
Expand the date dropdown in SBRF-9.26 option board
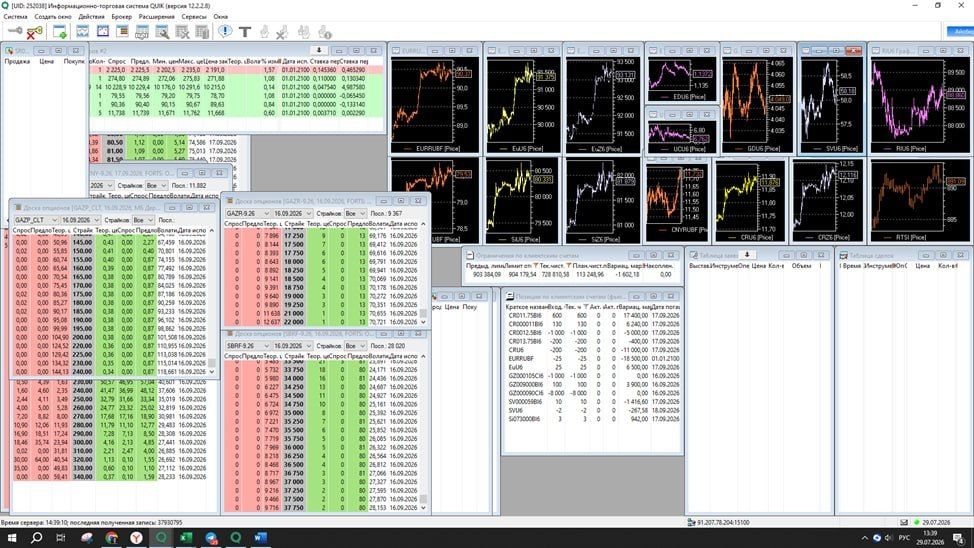[309, 345]
